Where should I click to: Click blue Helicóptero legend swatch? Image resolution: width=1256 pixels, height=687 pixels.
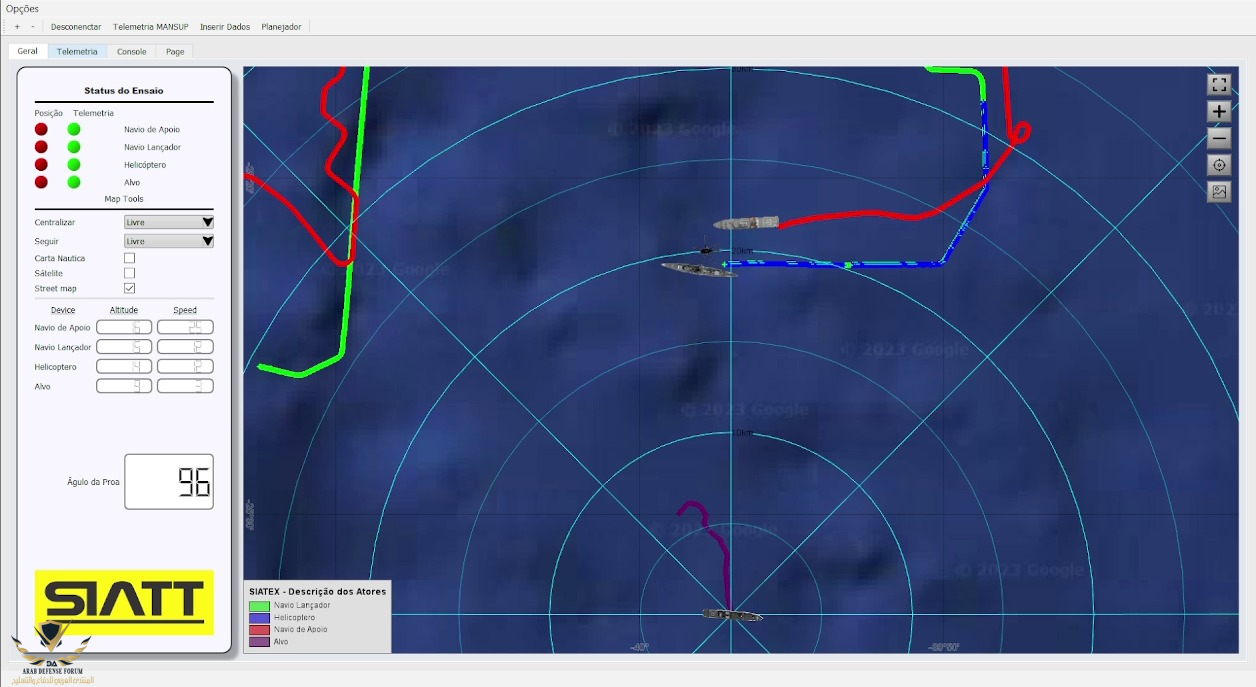259,617
